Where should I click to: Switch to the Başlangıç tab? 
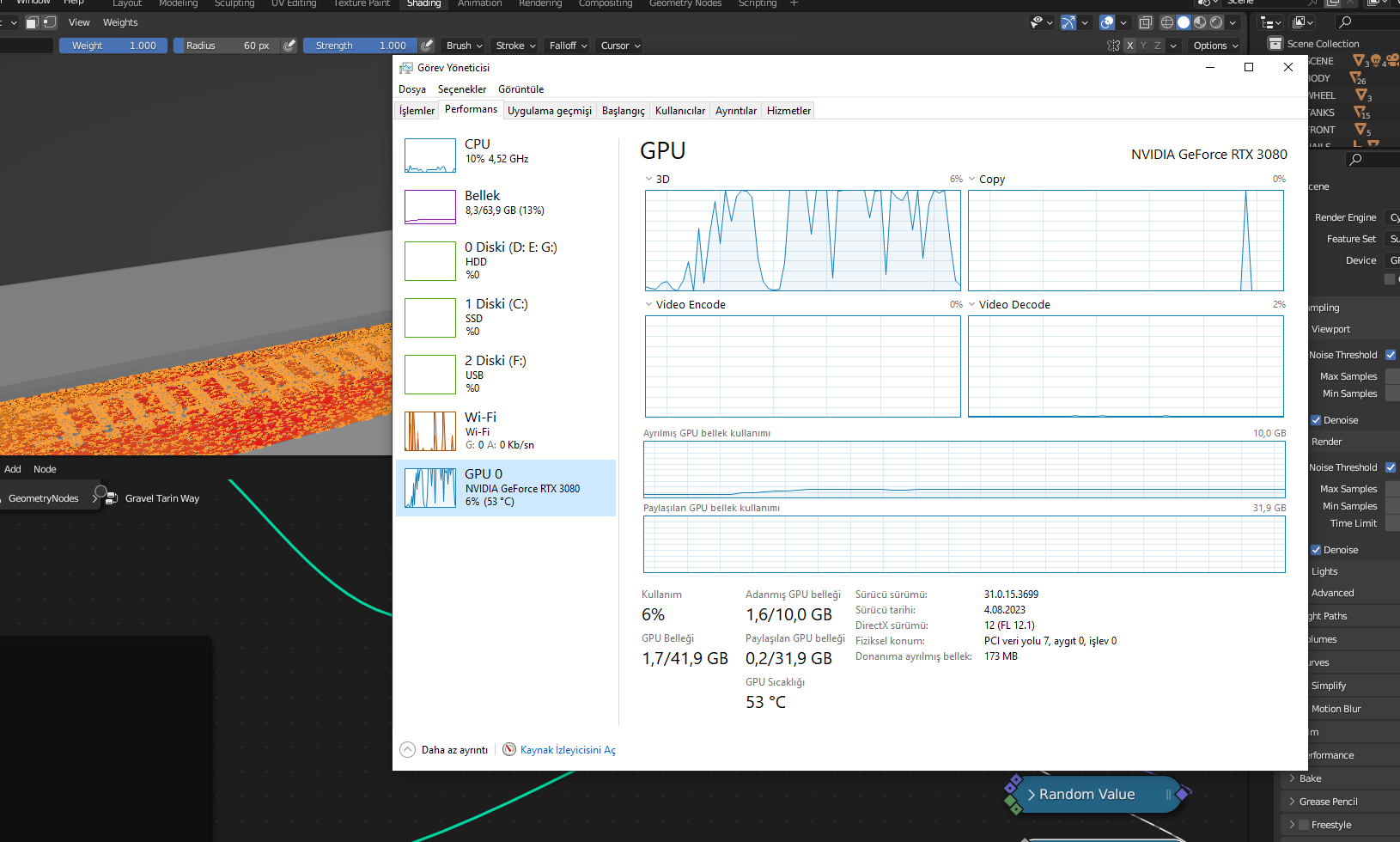point(624,111)
